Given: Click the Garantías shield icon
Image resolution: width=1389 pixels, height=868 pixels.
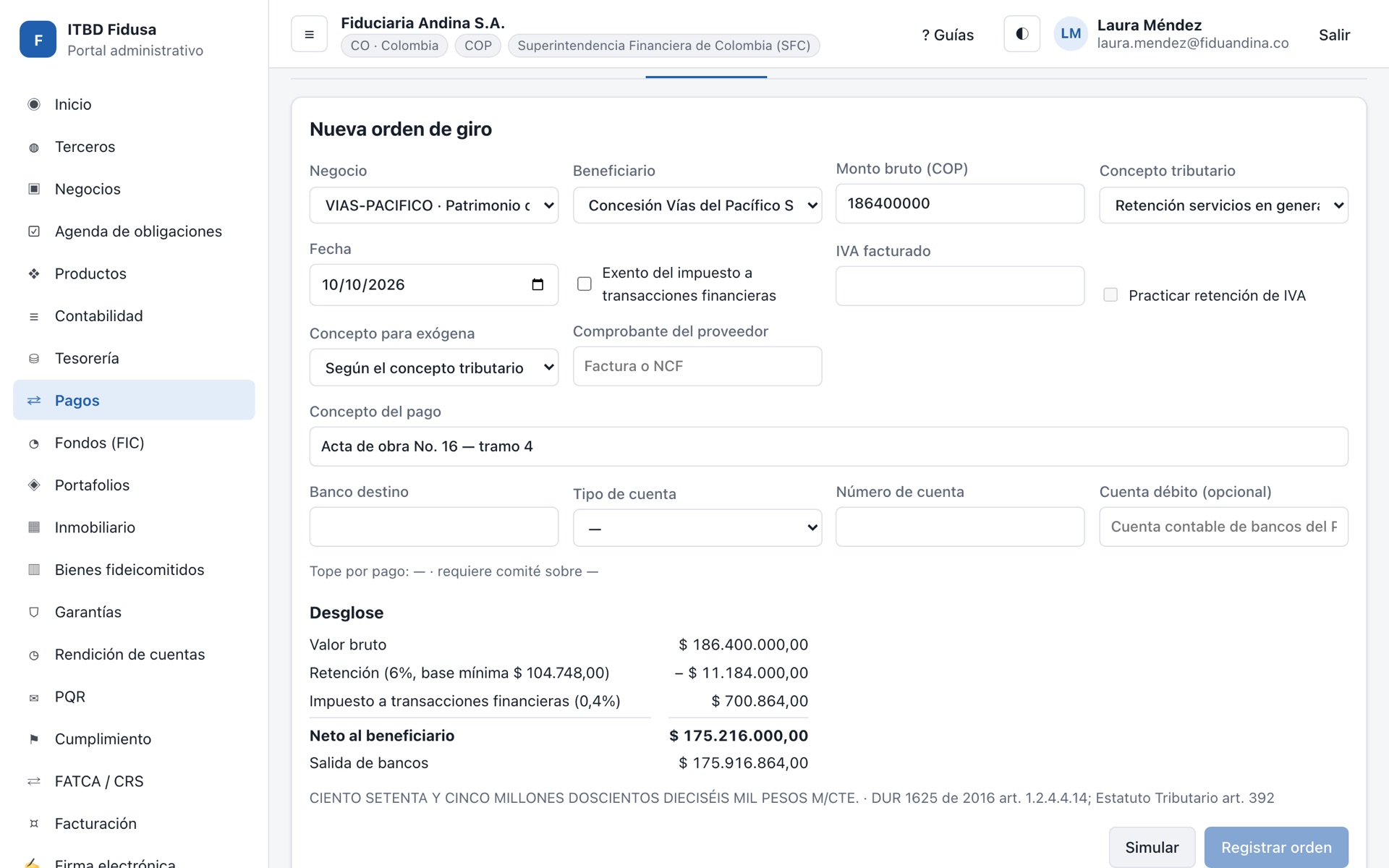Looking at the screenshot, I should pyautogui.click(x=34, y=612).
